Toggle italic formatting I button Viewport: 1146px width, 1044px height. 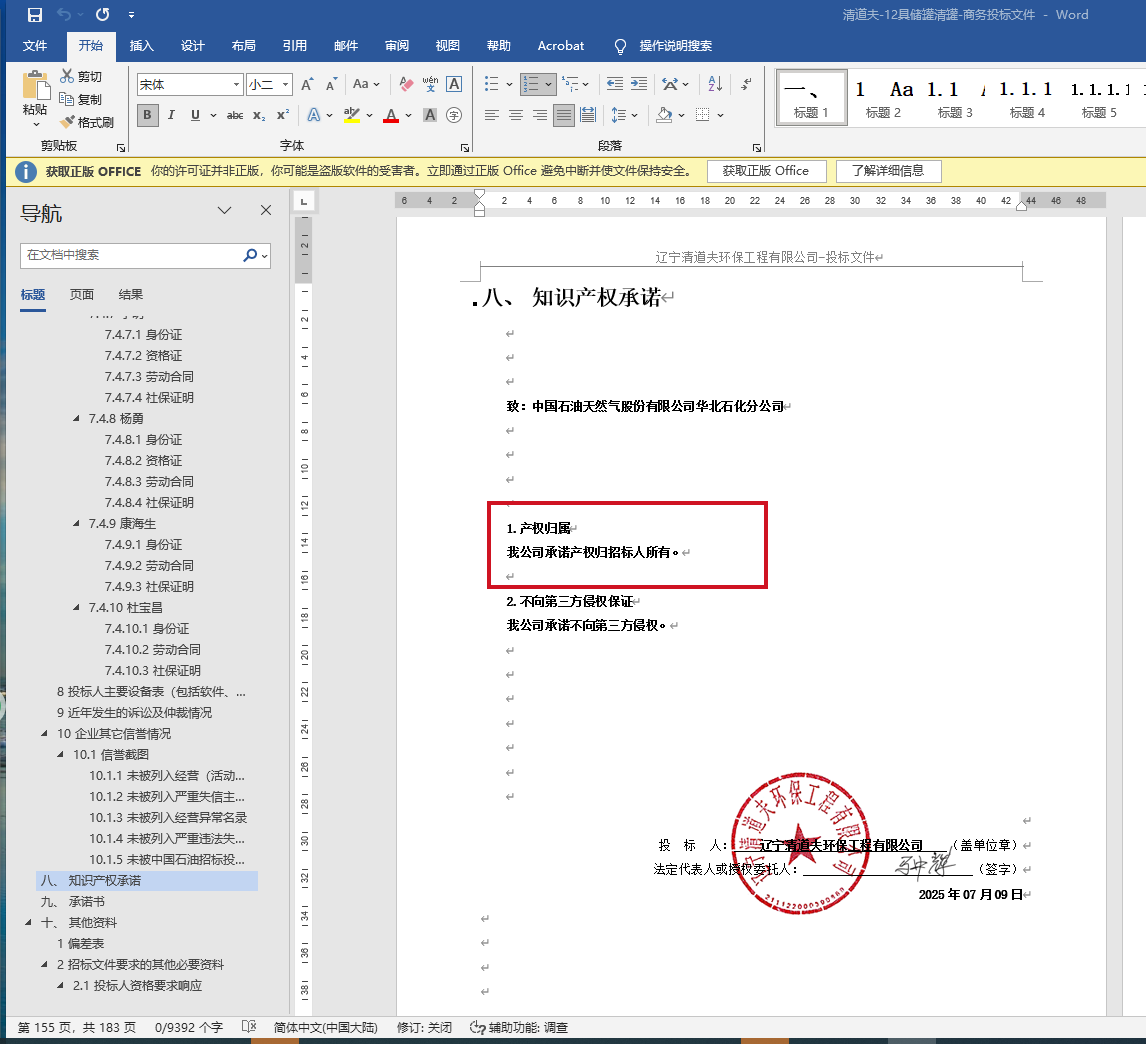coord(171,115)
